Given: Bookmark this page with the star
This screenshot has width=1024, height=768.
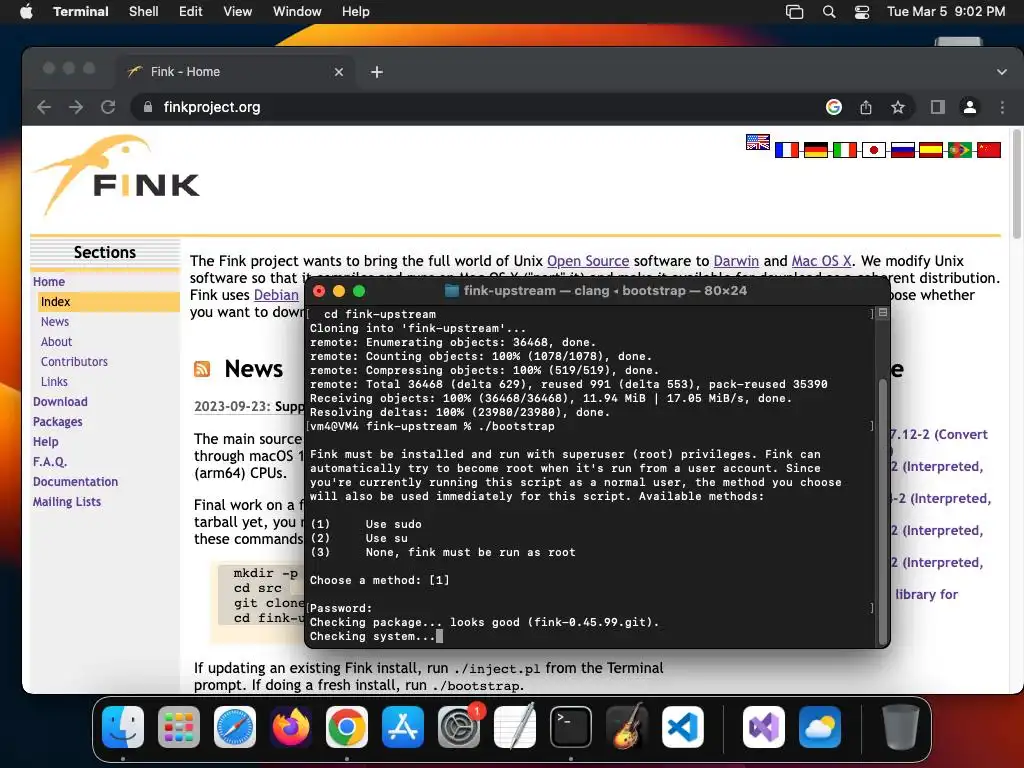Looking at the screenshot, I should tap(898, 107).
